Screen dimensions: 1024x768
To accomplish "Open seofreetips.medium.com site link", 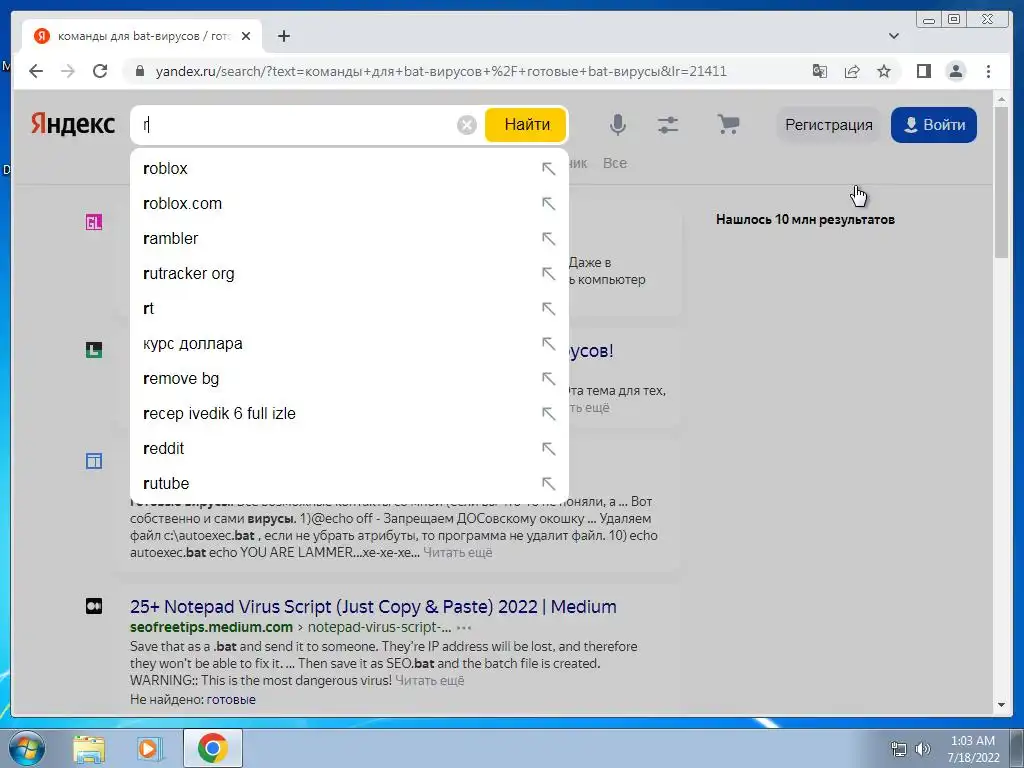I will pyautogui.click(x=211, y=628).
